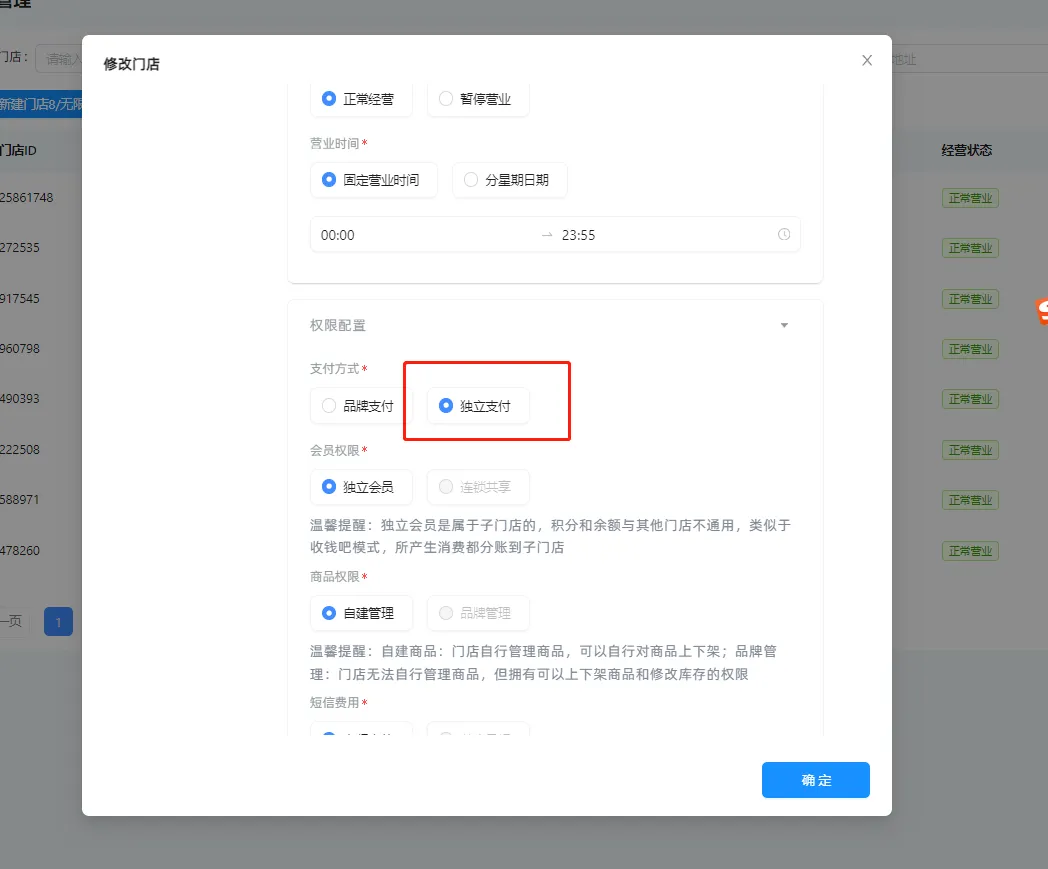Click 正常营业 tag in row 478260

pyautogui.click(x=970, y=551)
